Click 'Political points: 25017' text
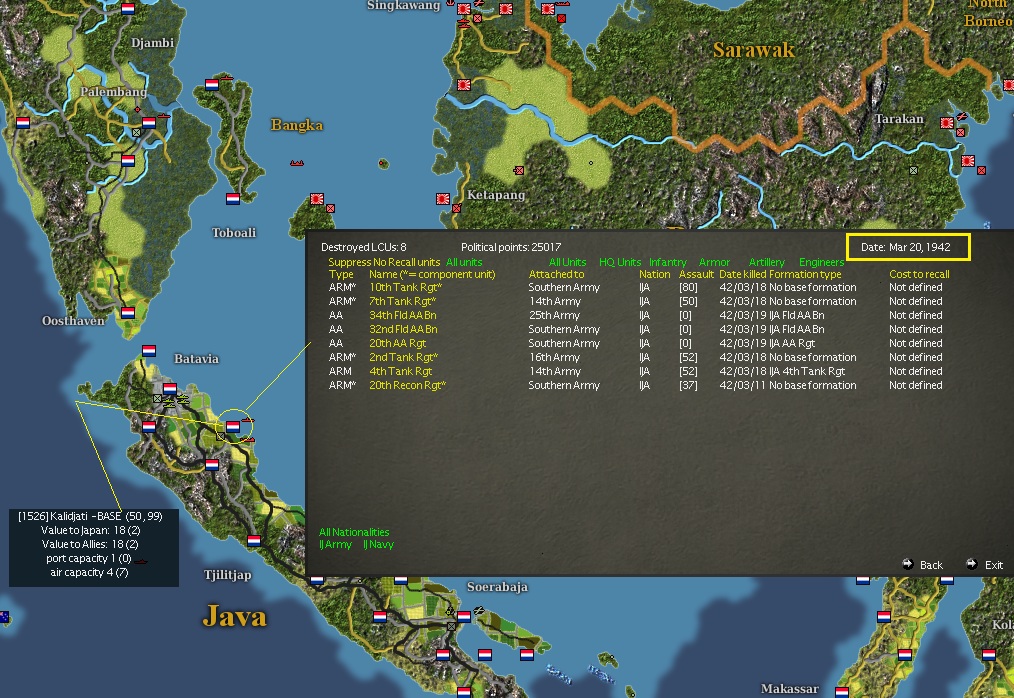Screen dimensions: 1014x698 (x=511, y=247)
